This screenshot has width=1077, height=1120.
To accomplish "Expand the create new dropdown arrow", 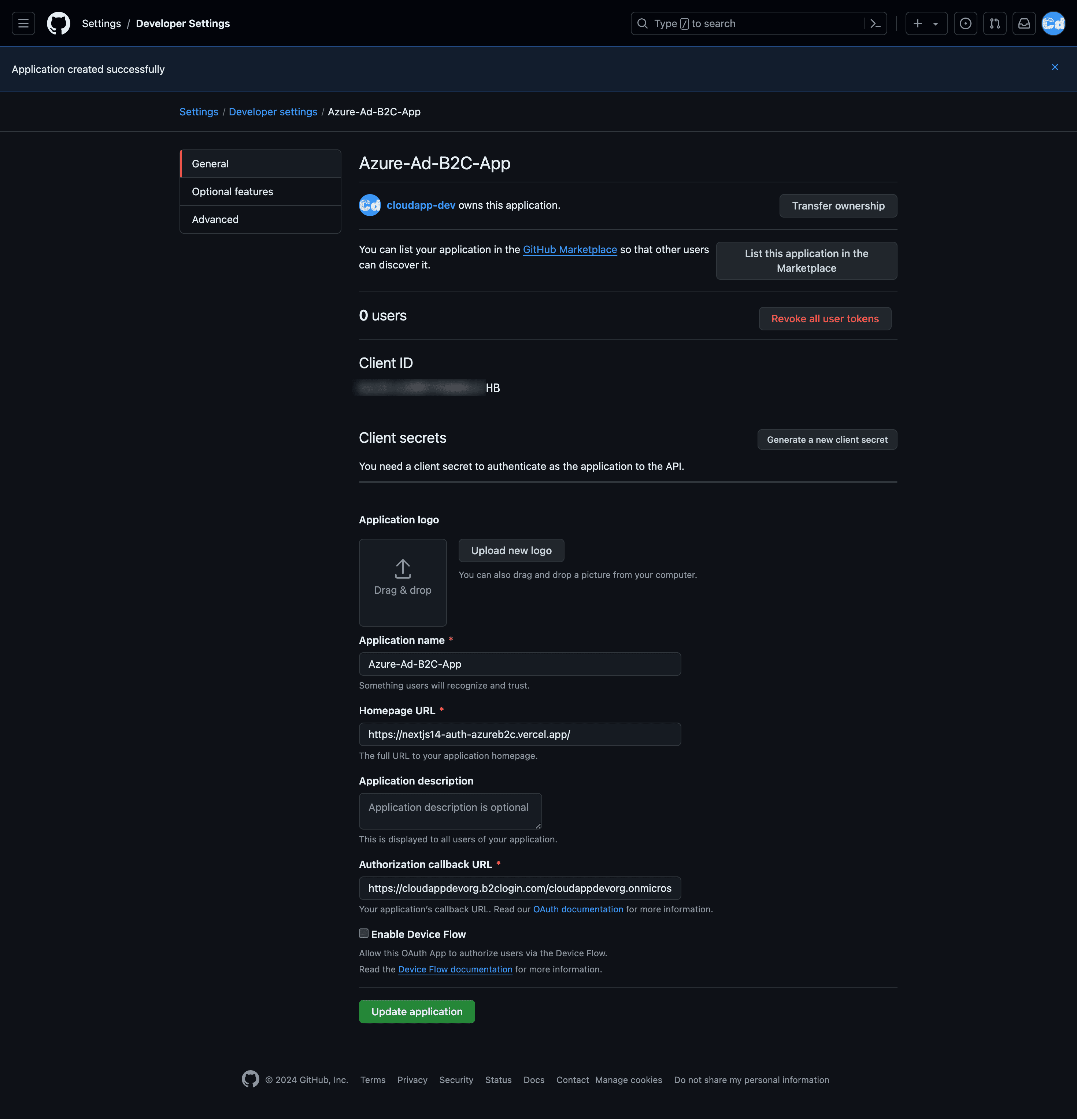I will 936,23.
